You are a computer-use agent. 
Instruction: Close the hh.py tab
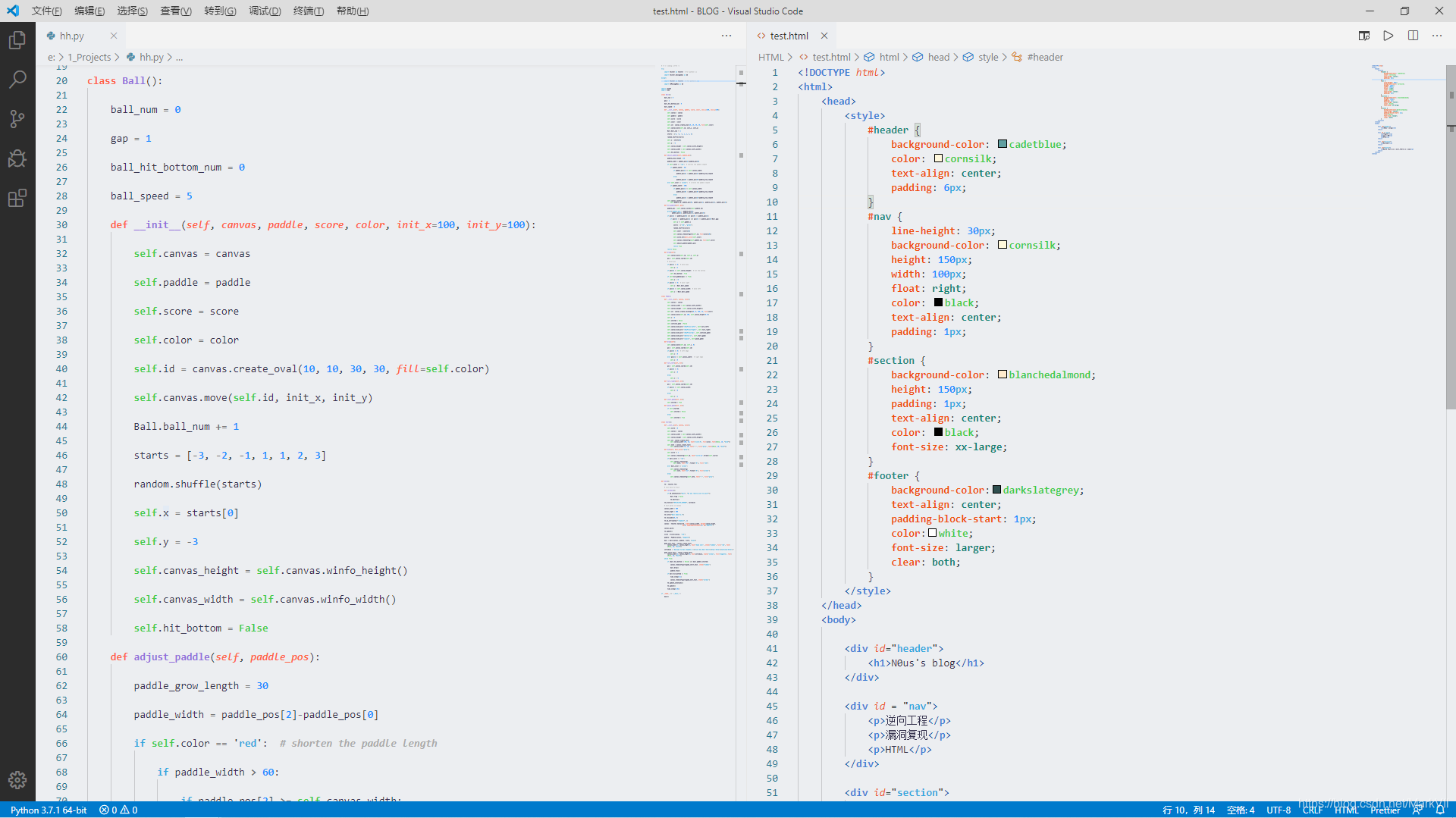[x=114, y=36]
